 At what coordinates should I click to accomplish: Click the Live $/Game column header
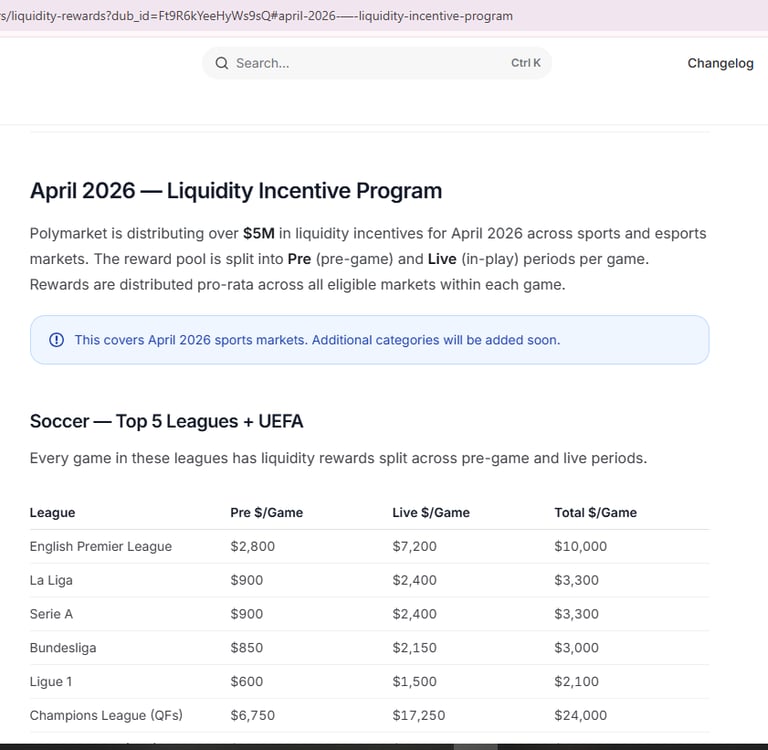coord(430,512)
